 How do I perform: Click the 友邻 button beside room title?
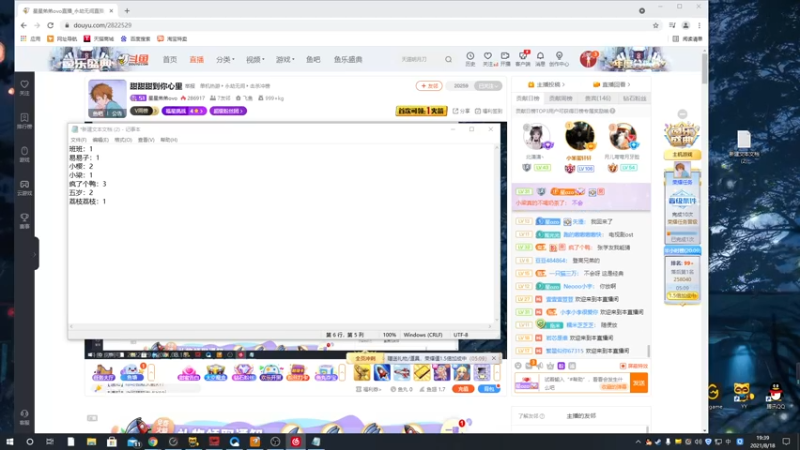coord(429,86)
